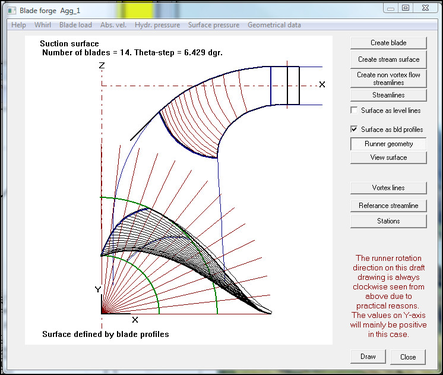Click the Vortex lines button
Viewport: 443px width, 375px height.
coord(388,188)
